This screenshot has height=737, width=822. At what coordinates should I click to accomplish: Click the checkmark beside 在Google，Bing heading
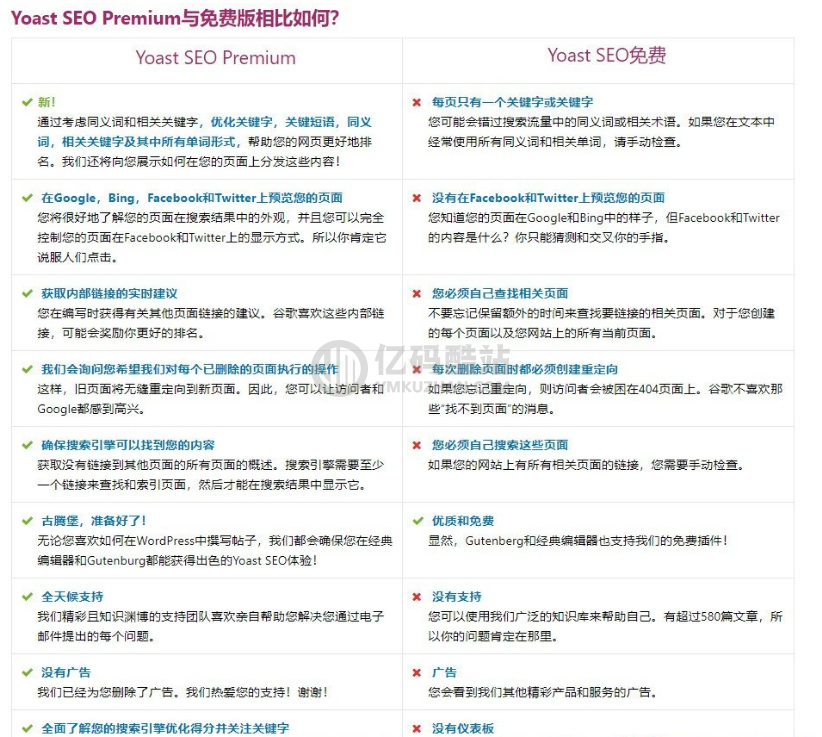coord(27,198)
